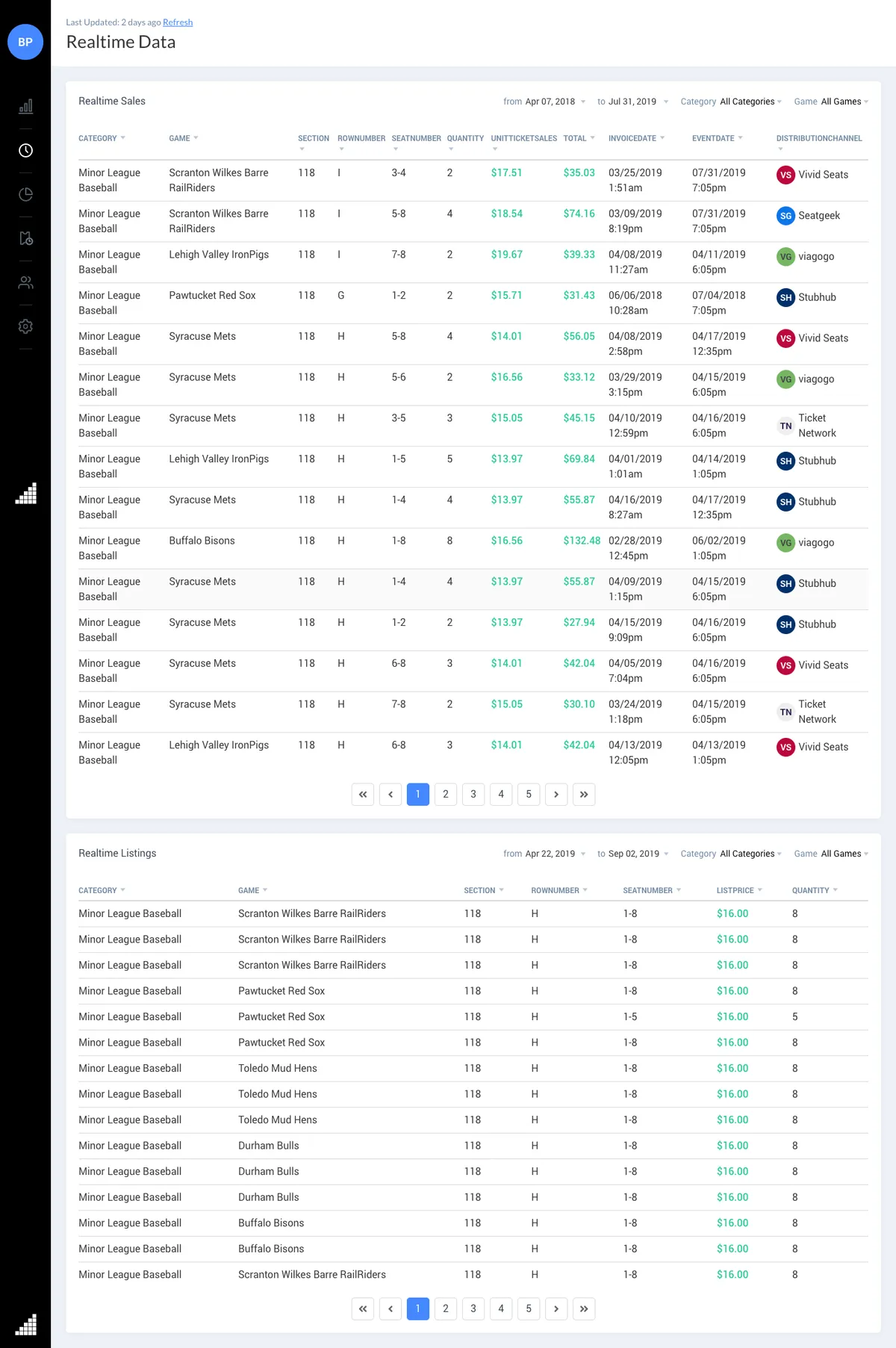This screenshot has width=896, height=1348.
Task: Open Sales Category All Categories dropdown
Action: (x=750, y=102)
